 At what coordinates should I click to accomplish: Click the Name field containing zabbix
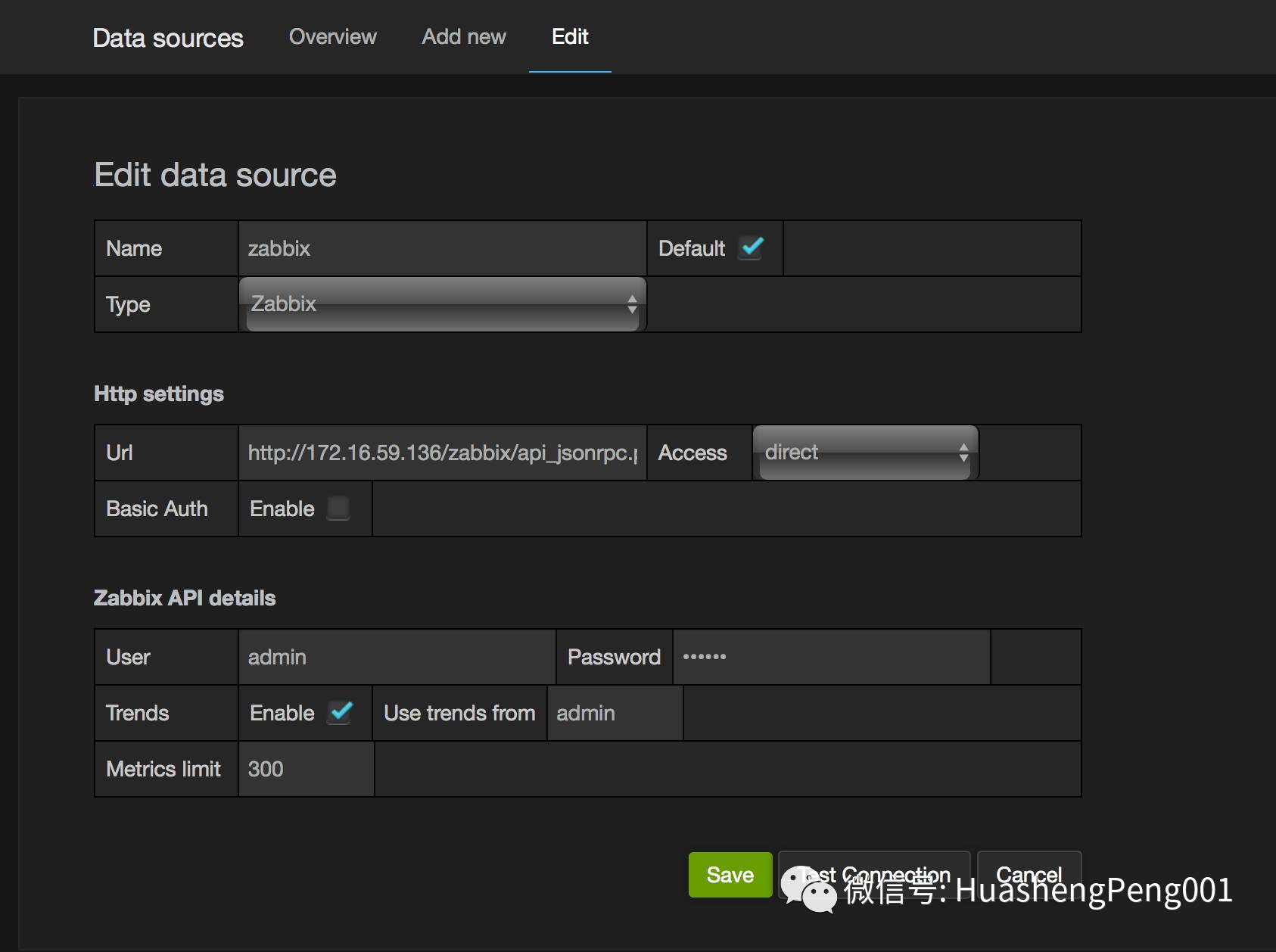(442, 248)
